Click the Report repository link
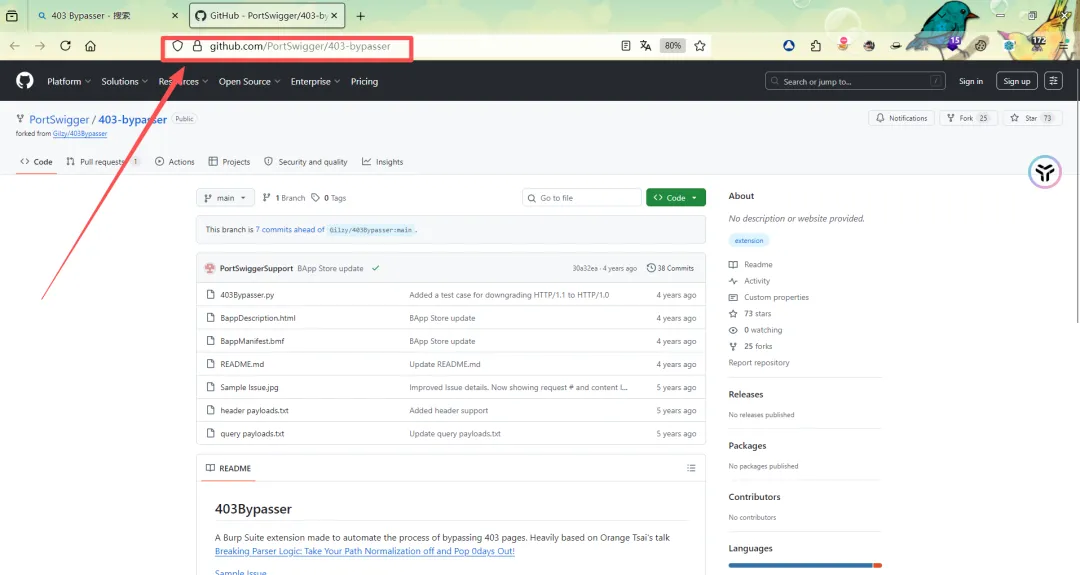The width and height of the screenshot is (1080, 575). pyautogui.click(x=759, y=362)
